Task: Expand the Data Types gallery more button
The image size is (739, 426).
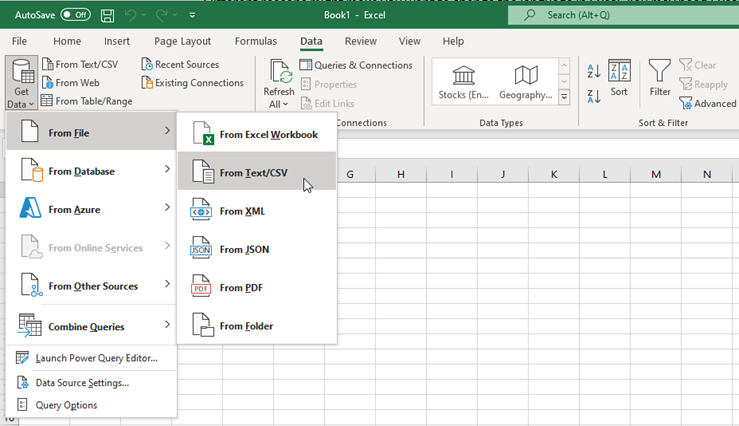Action: coord(564,97)
